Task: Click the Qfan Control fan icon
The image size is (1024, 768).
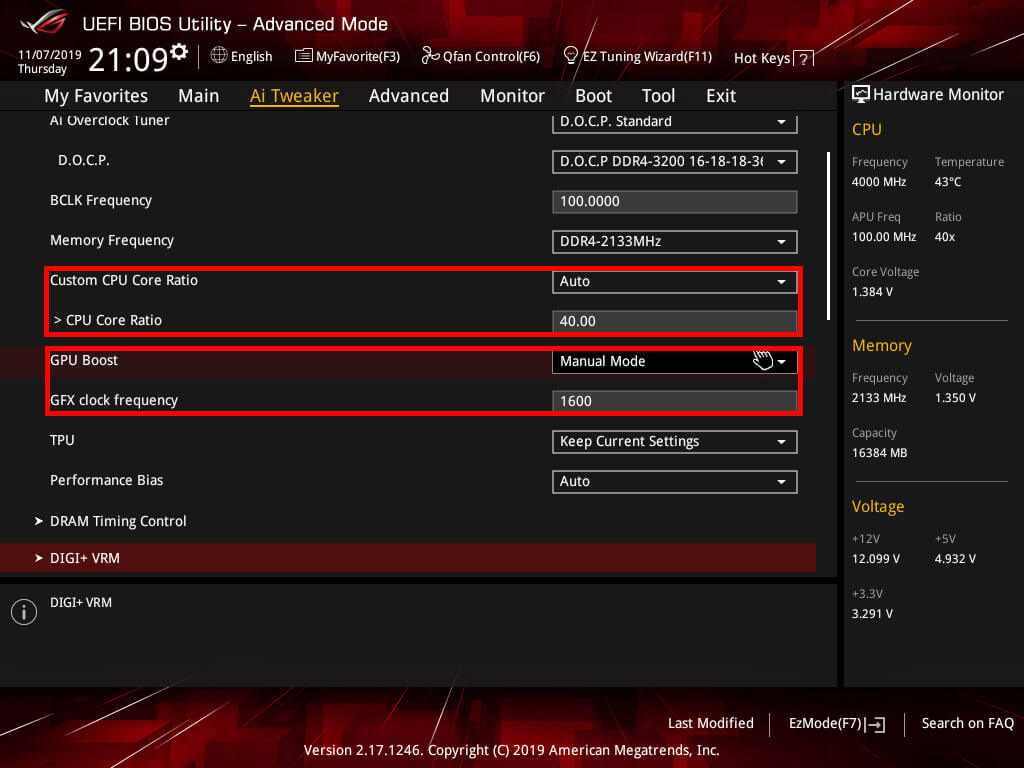Action: coord(430,56)
